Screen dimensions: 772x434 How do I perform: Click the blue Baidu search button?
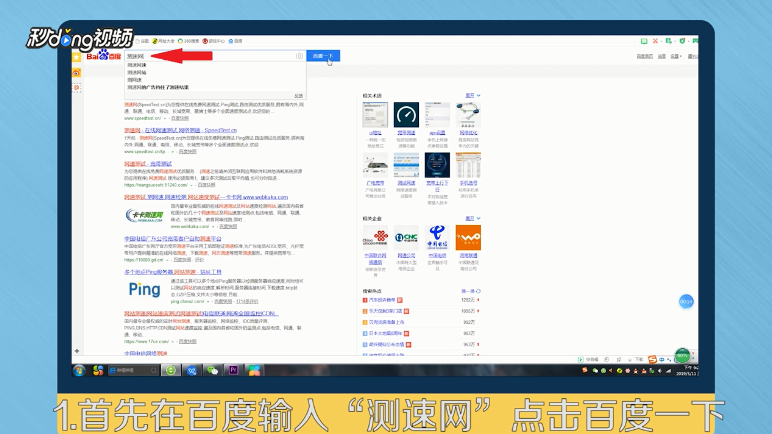(x=323, y=56)
